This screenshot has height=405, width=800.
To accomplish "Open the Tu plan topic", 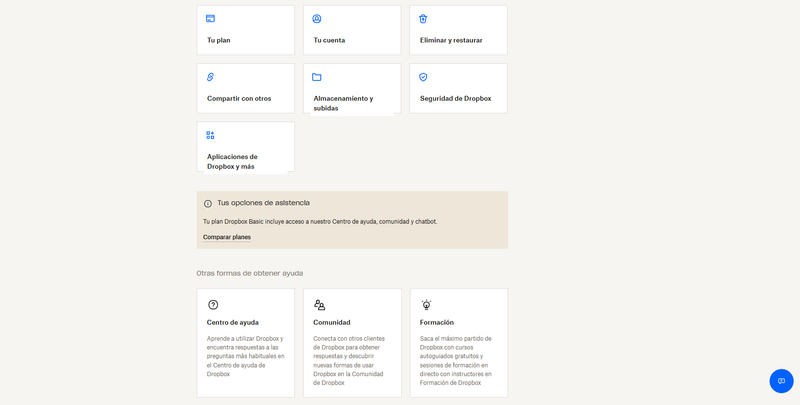I will 219,40.
